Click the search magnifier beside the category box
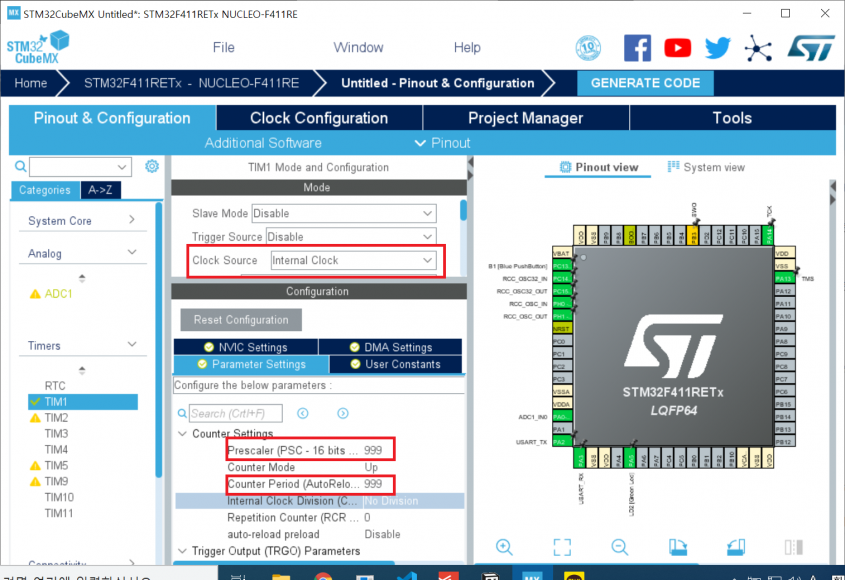This screenshot has height=580, width=845. tap(20, 166)
